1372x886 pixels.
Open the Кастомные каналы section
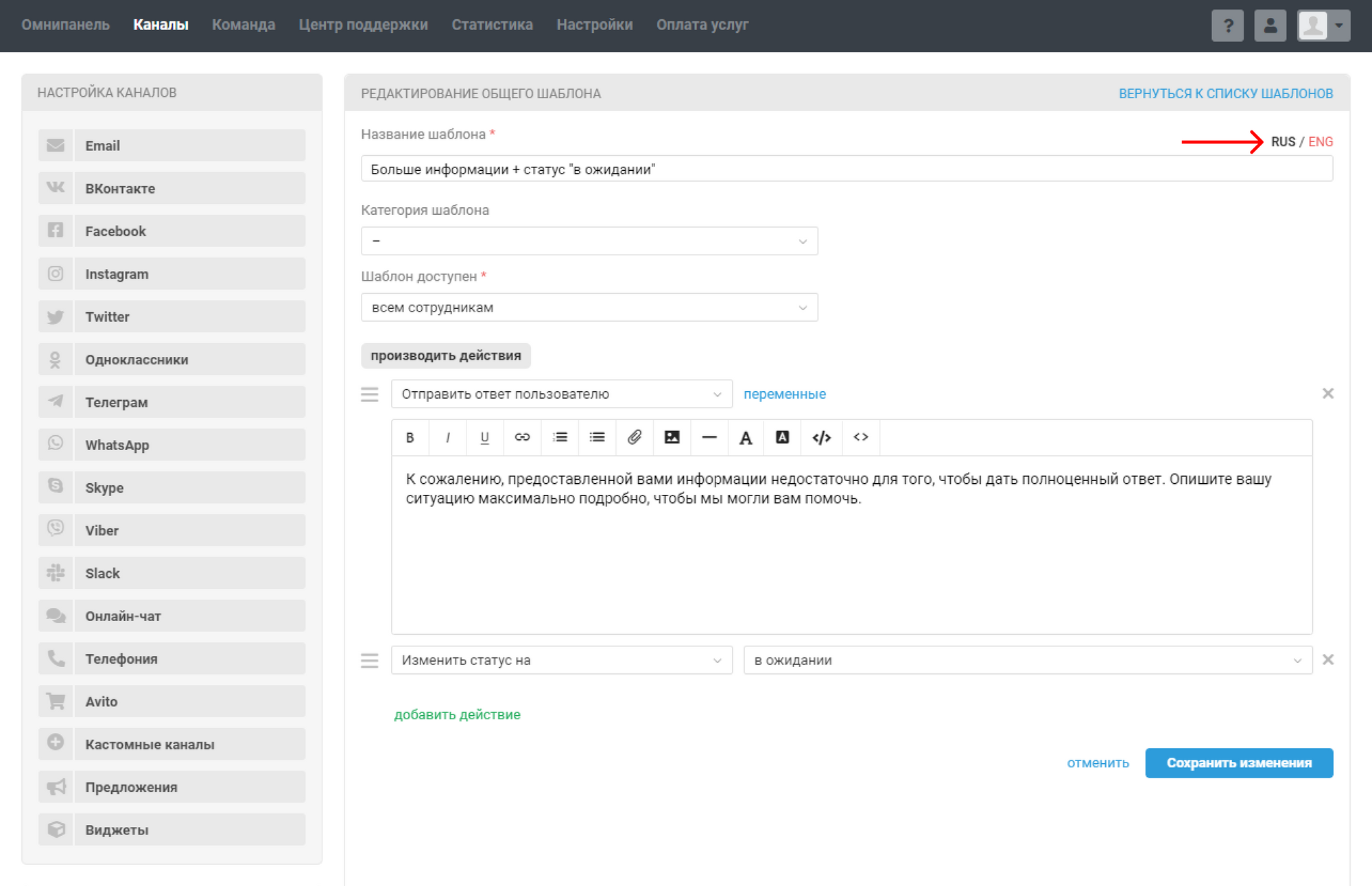171,745
